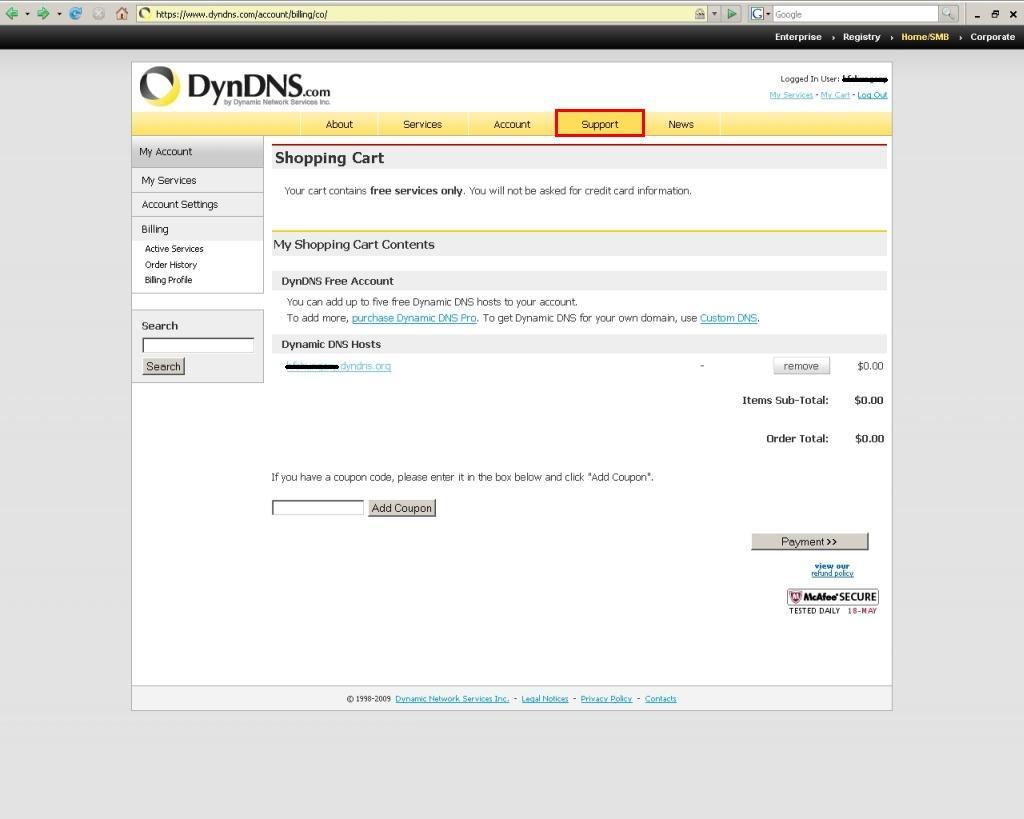Viewport: 1024px width, 819px height.
Task: Open Account Settings in the sidebar
Action: [x=197, y=204]
